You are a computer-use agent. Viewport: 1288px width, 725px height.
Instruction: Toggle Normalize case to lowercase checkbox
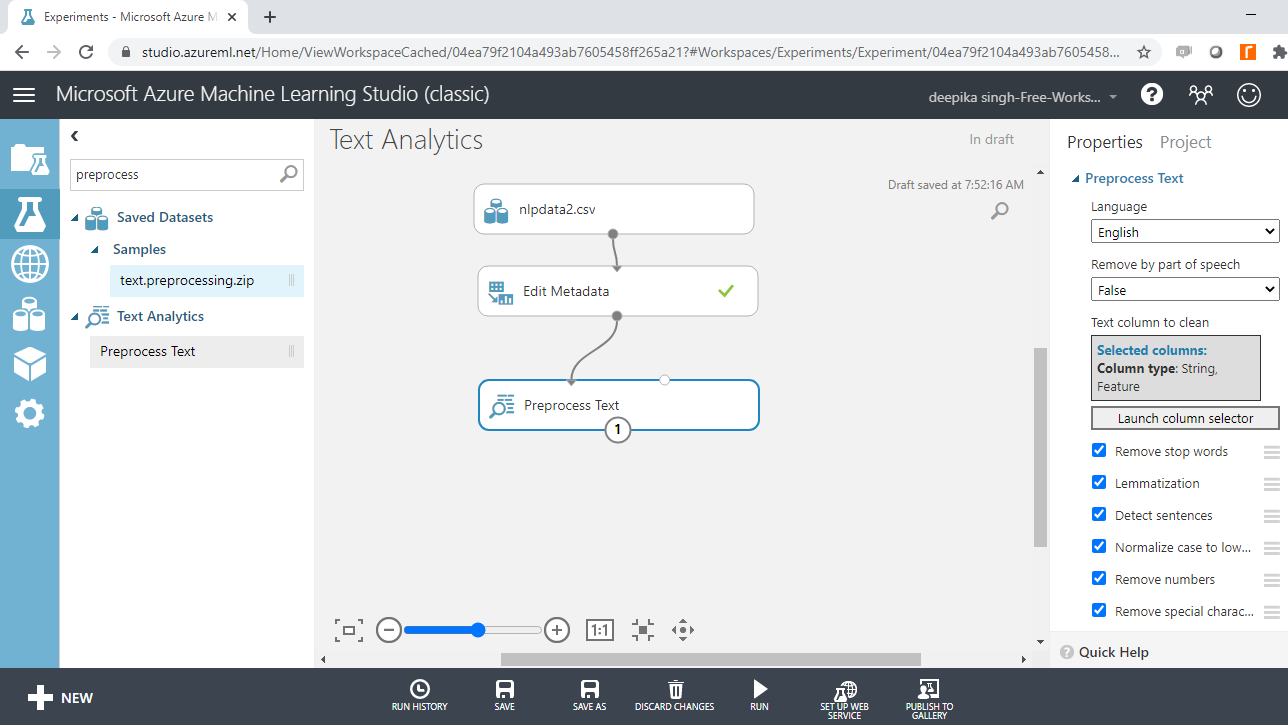(x=1099, y=547)
